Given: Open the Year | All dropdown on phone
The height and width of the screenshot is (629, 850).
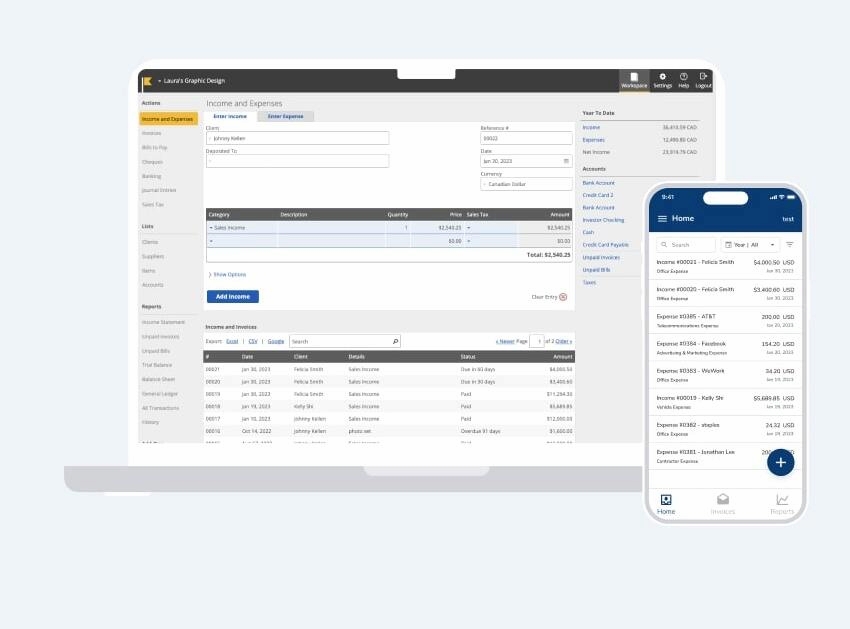Looking at the screenshot, I should (746, 244).
